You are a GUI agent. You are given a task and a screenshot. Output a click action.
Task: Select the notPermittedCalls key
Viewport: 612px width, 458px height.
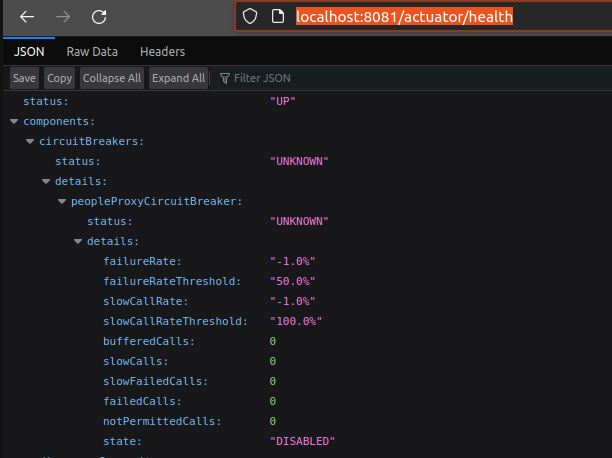[x=162, y=421]
